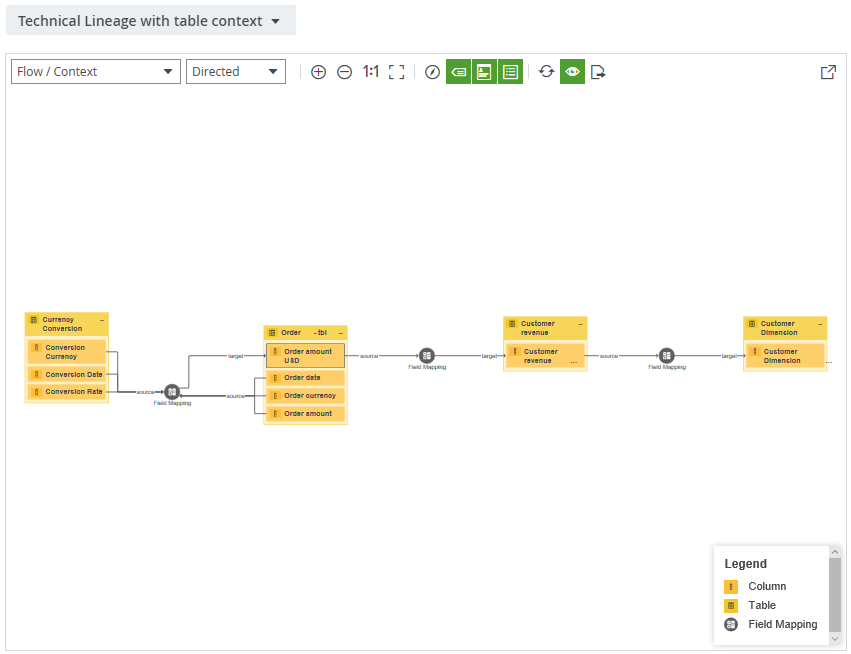
Task: Toggle the green list legend button
Action: coord(510,72)
